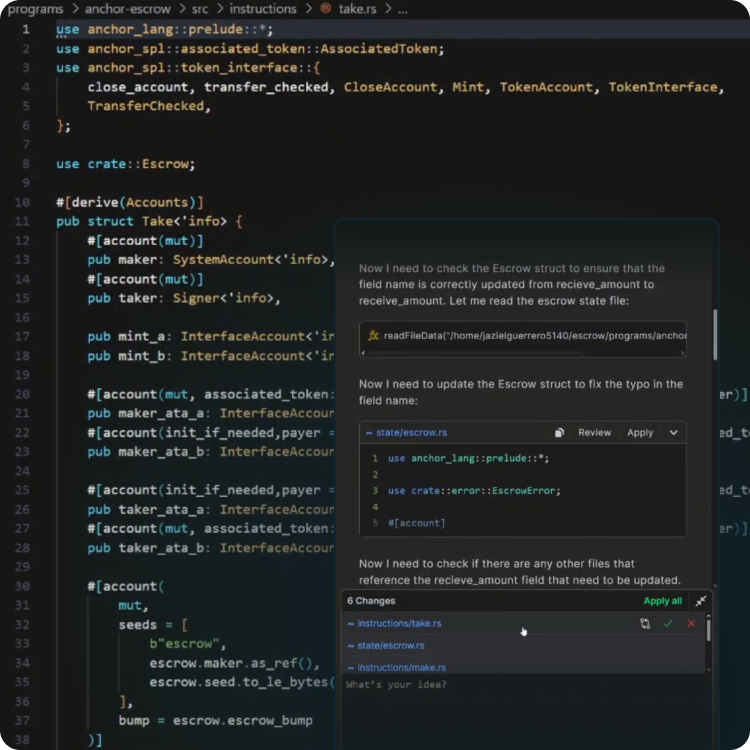Click the right scroll arrow of readFileData box
The width and height of the screenshot is (750, 750).
coord(683,353)
